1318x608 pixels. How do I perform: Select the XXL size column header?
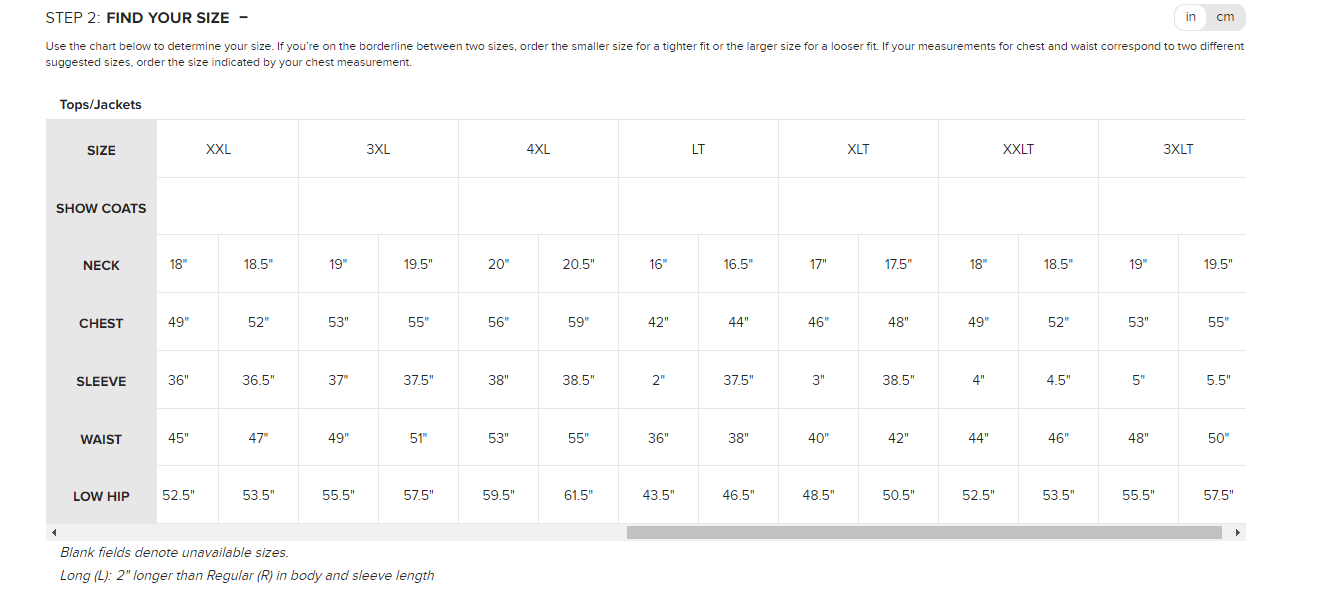[218, 149]
